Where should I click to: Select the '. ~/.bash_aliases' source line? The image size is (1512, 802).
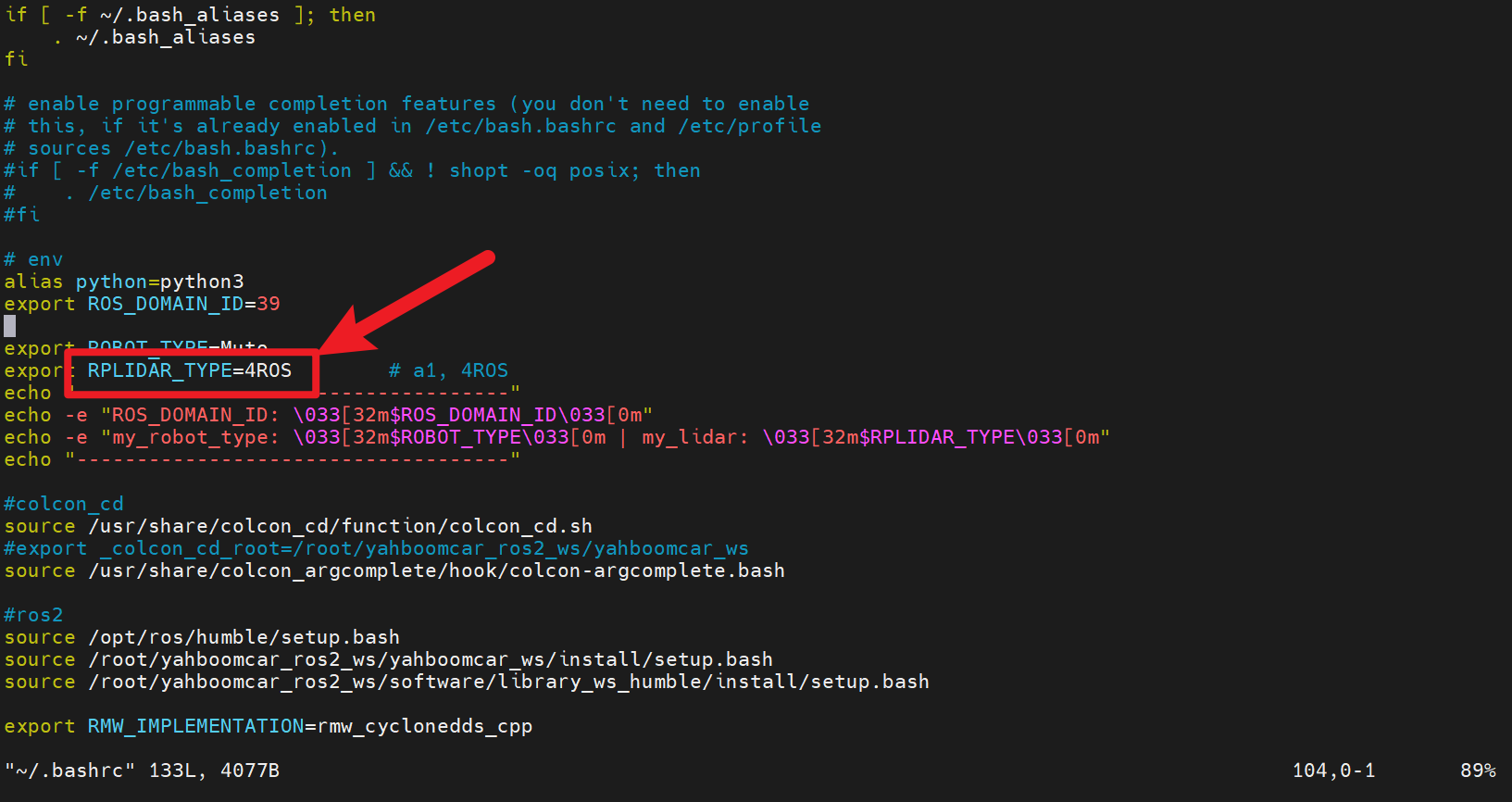(154, 37)
